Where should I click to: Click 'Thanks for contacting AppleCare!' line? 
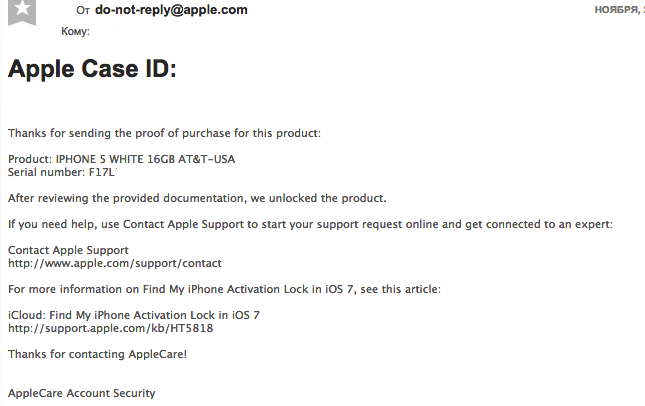point(97,354)
